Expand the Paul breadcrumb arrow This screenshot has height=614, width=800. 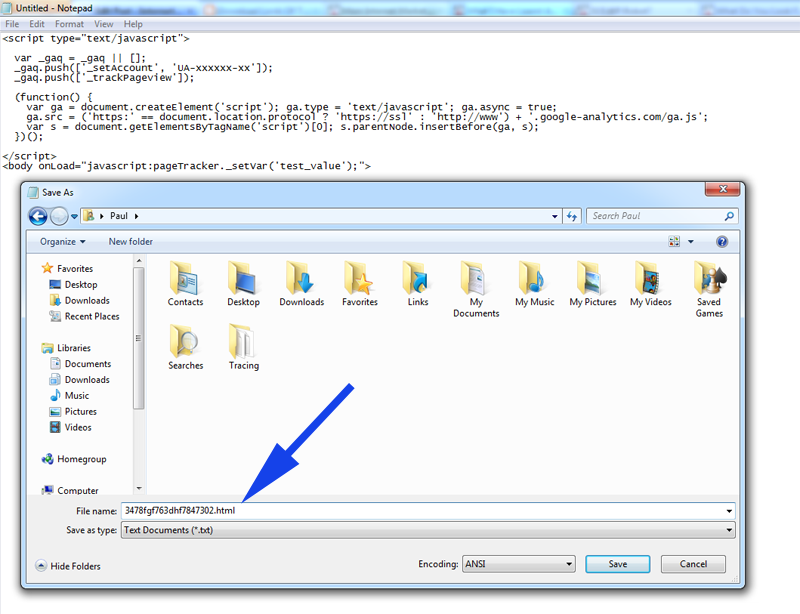tap(136, 216)
